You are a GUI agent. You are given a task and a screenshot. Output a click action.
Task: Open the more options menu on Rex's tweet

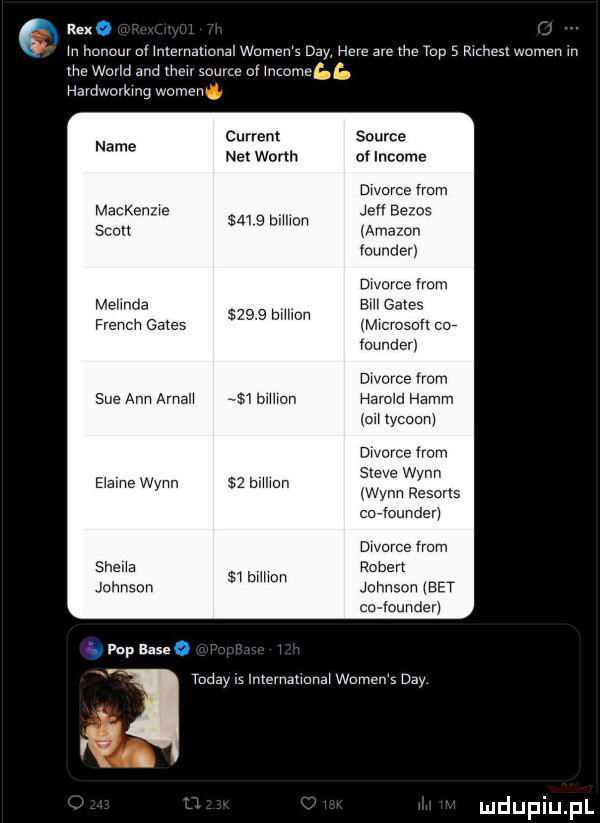(x=570, y=30)
